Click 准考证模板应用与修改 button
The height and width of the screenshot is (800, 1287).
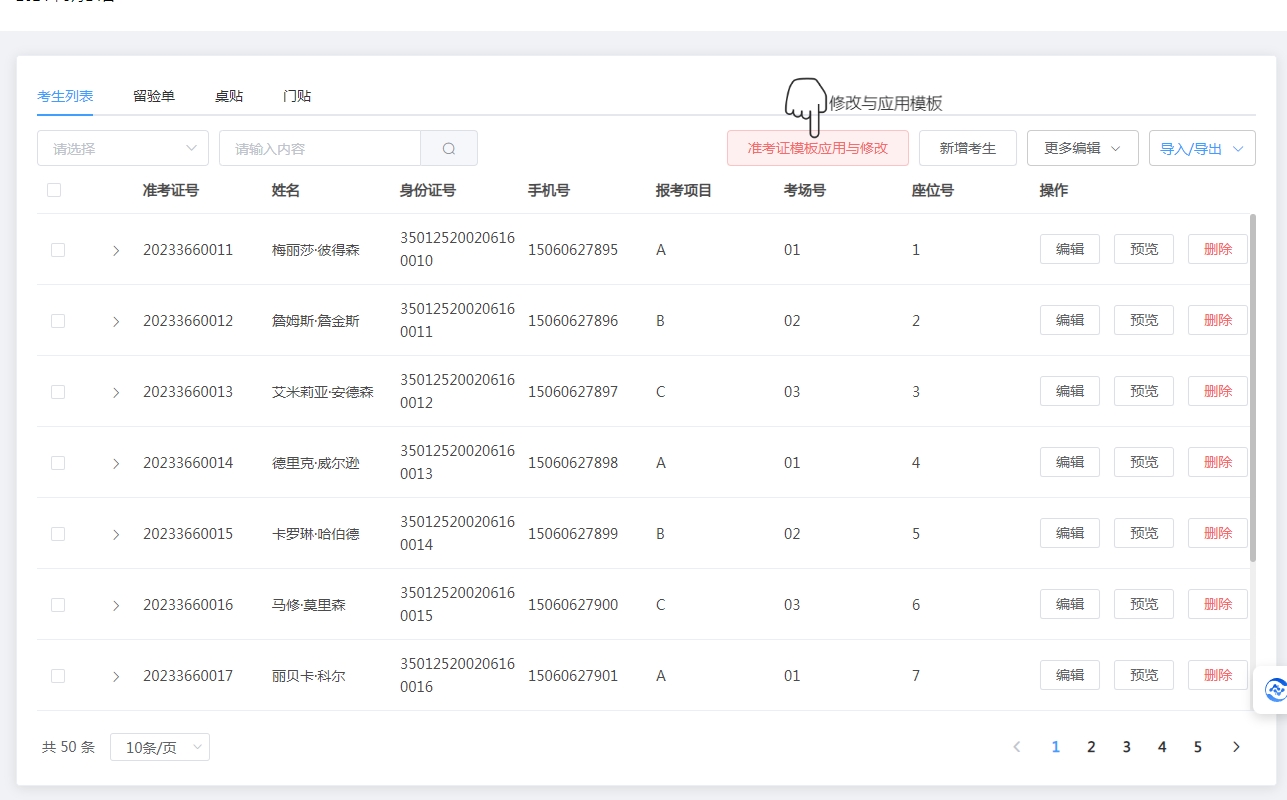point(817,148)
